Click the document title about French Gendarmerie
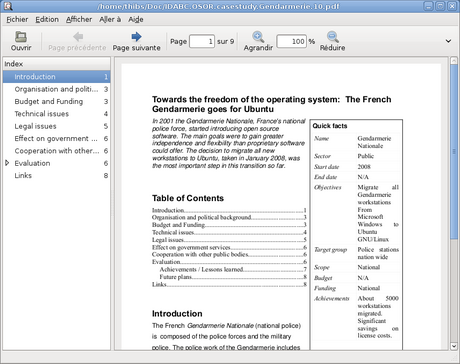Viewport: 460px width, 364px height. (271, 104)
